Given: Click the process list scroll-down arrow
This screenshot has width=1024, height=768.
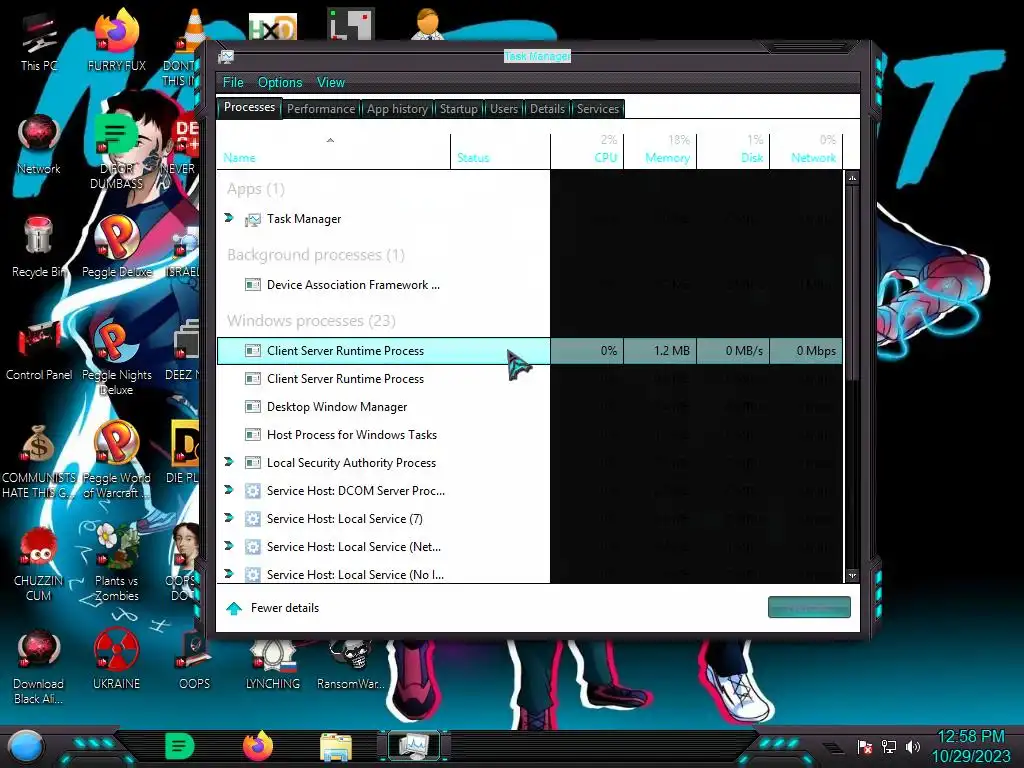Looking at the screenshot, I should tap(852, 575).
